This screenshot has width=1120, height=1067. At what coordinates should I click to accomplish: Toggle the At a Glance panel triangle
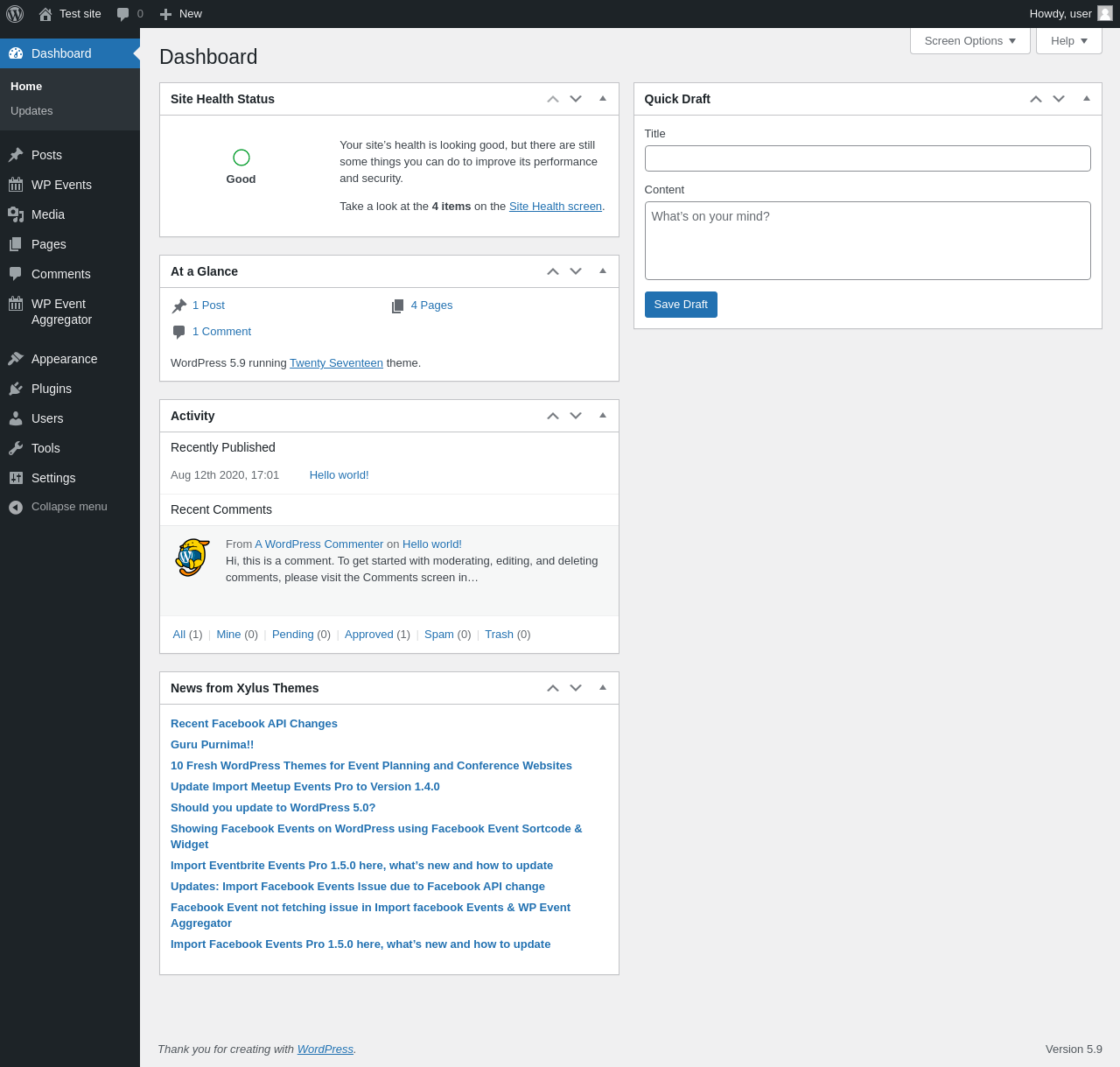tap(603, 271)
